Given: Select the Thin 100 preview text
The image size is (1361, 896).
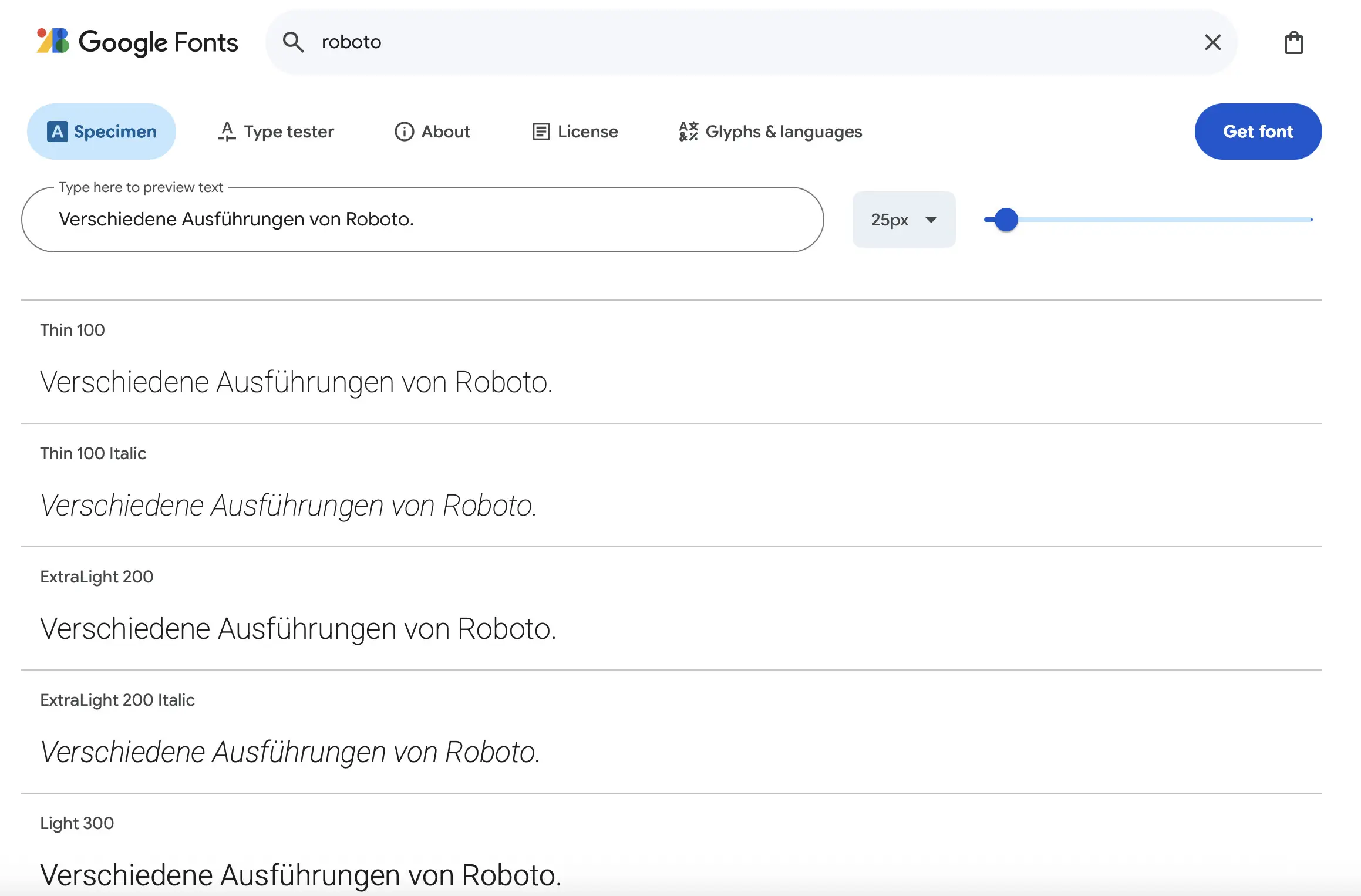Looking at the screenshot, I should (x=297, y=382).
